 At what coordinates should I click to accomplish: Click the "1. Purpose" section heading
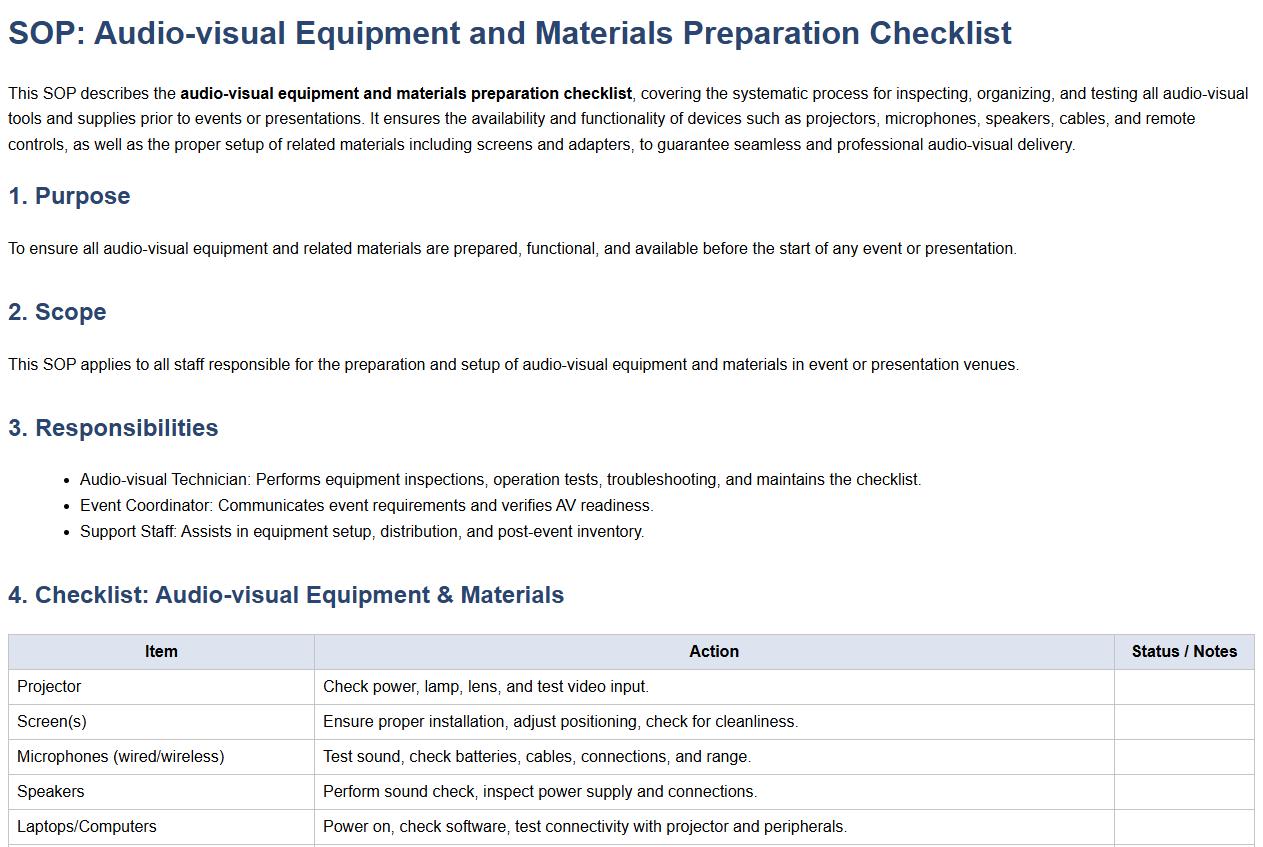pyautogui.click(x=69, y=196)
